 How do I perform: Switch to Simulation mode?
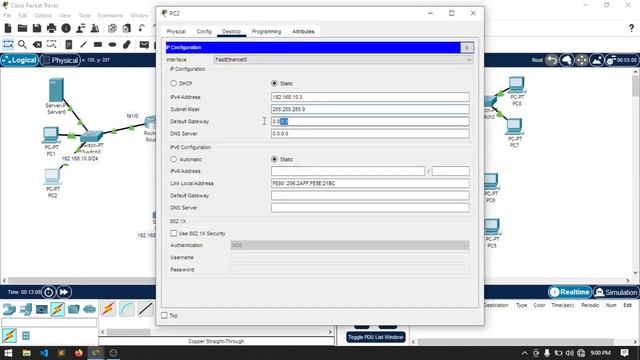click(x=616, y=292)
